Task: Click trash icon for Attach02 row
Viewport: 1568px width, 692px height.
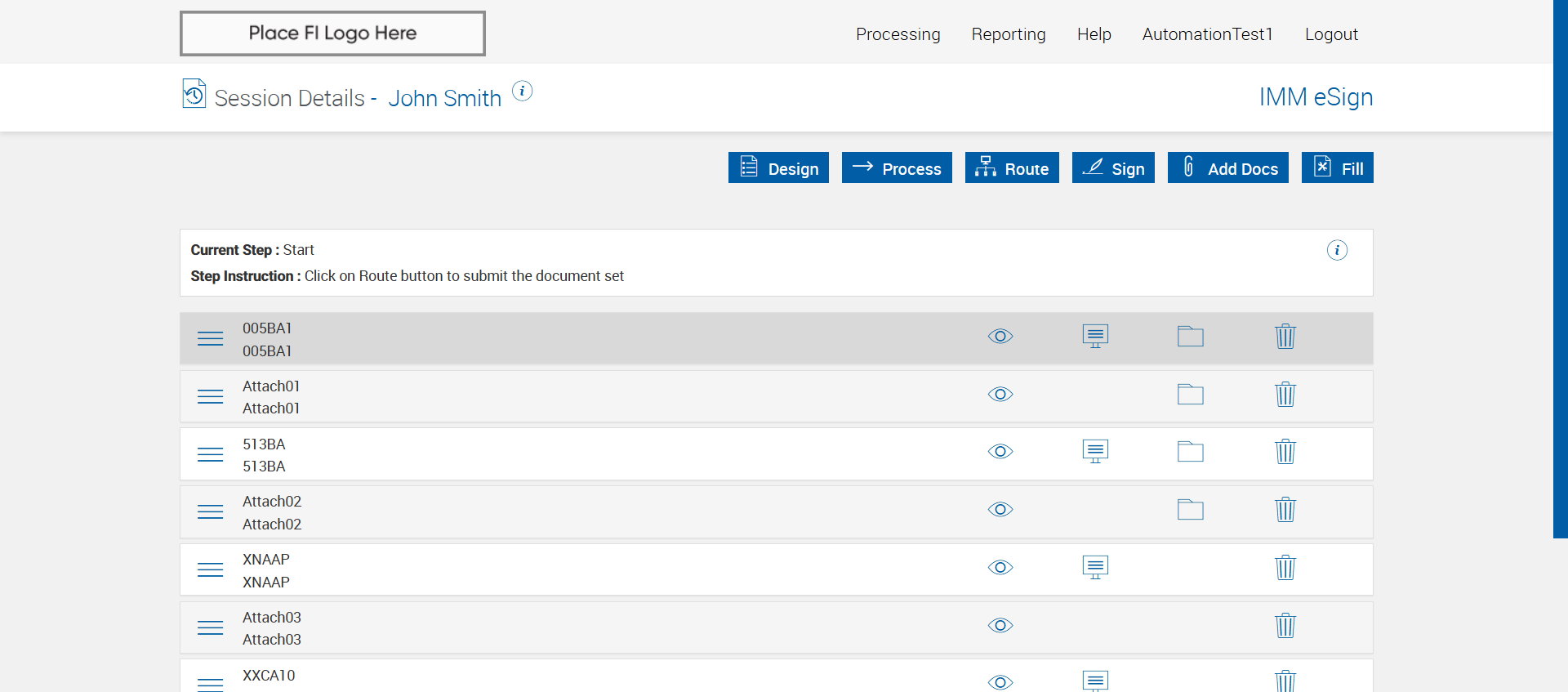Action: [1285, 510]
